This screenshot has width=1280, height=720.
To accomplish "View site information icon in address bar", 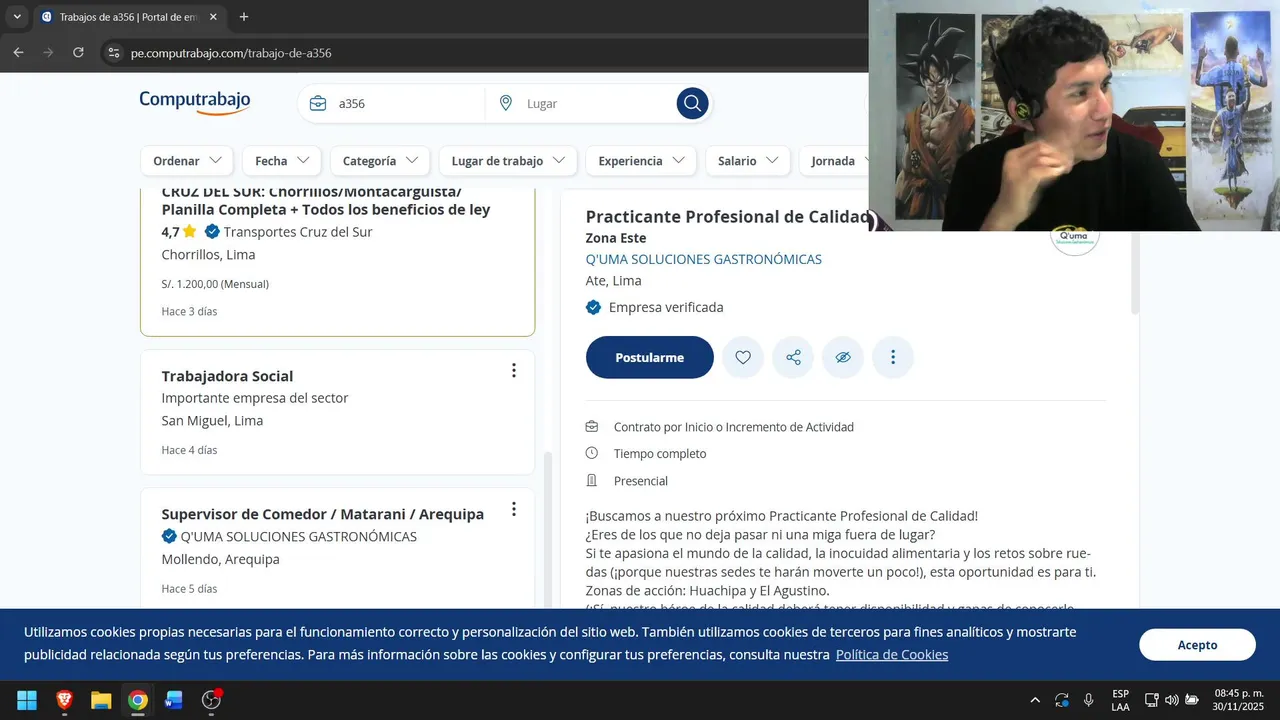I will (114, 53).
